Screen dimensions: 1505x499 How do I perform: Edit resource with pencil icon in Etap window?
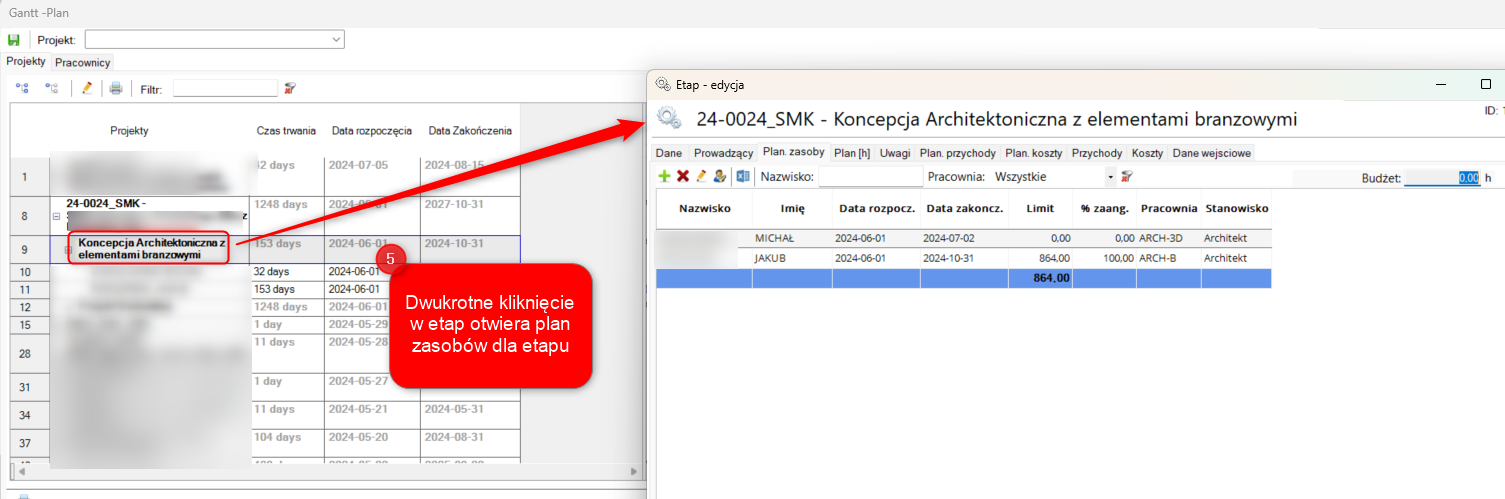[701, 176]
